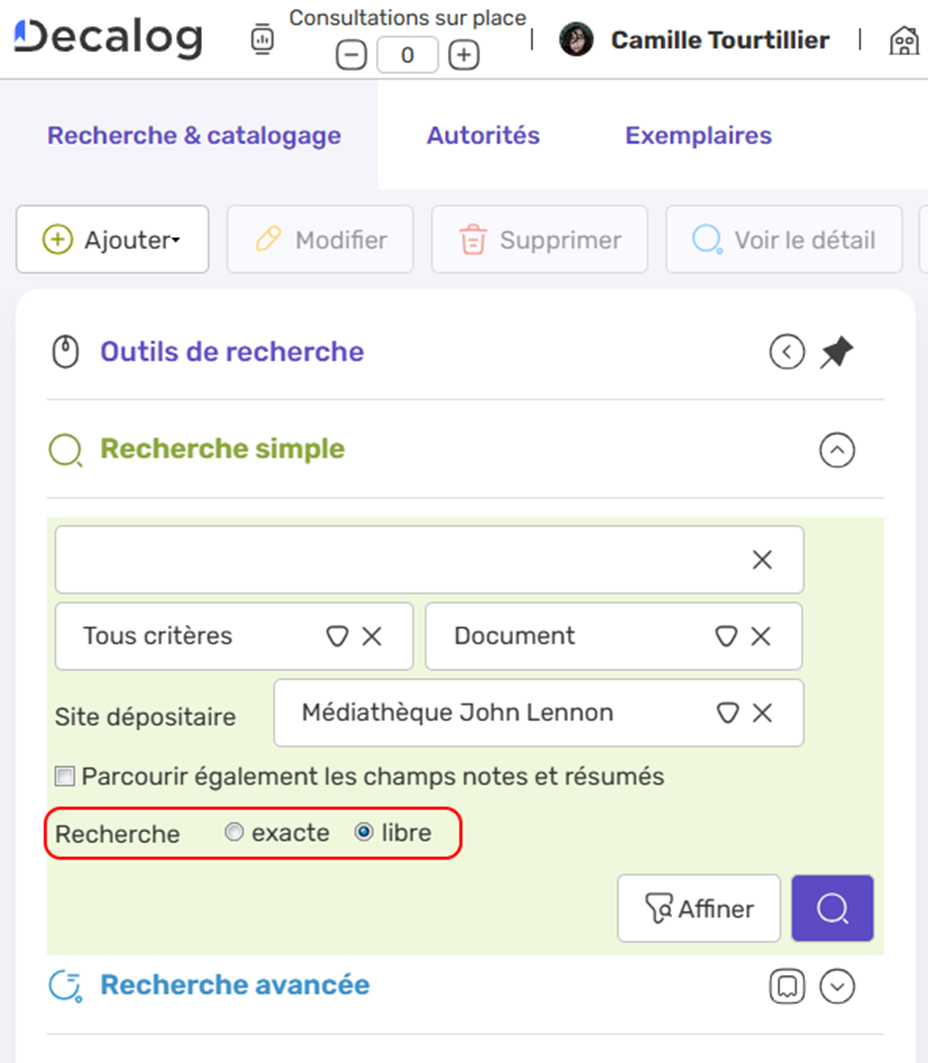The width and height of the screenshot is (928, 1063).
Task: Launch search with purple magnifier button
Action: coord(832,908)
